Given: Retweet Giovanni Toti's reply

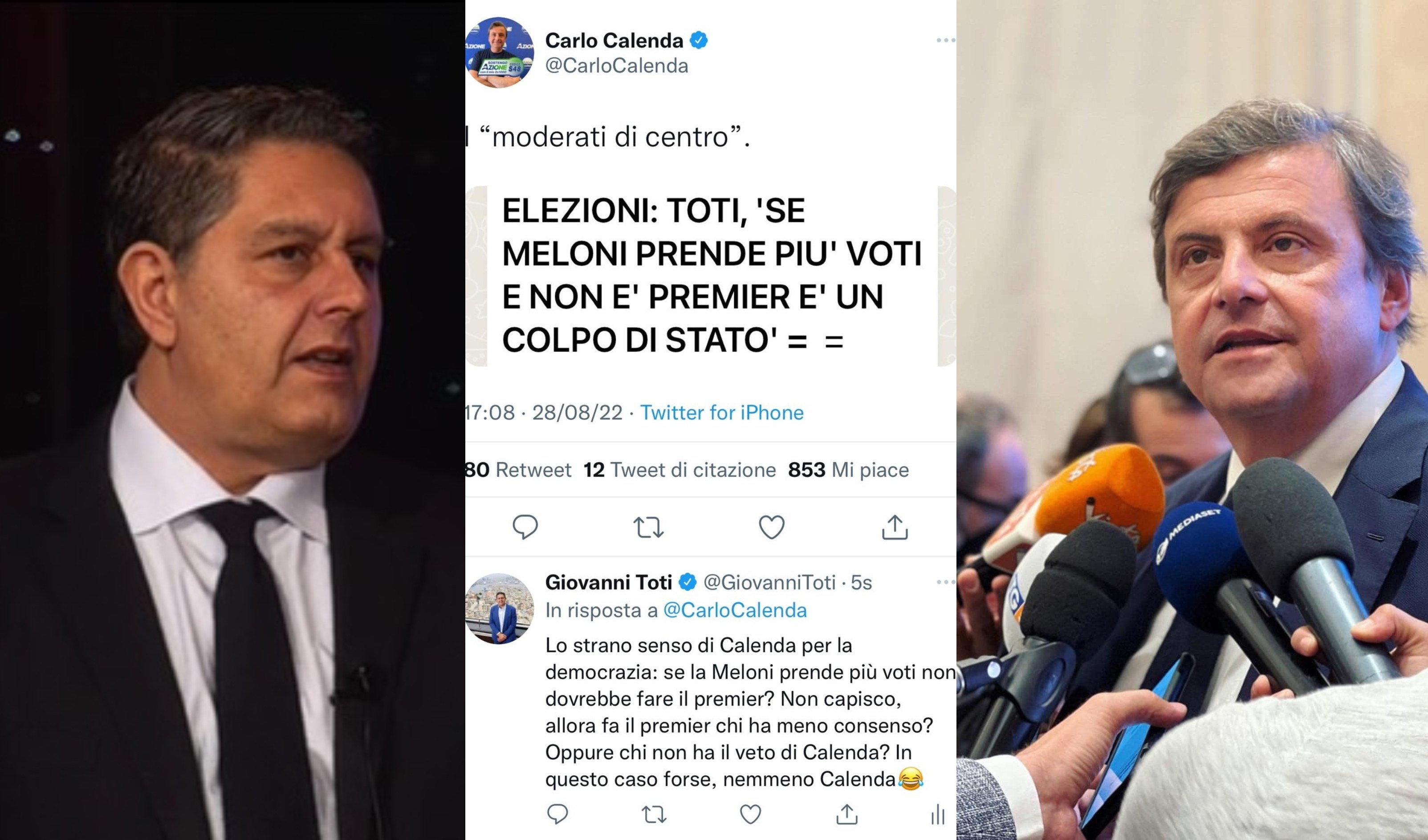Looking at the screenshot, I should pyautogui.click(x=653, y=815).
